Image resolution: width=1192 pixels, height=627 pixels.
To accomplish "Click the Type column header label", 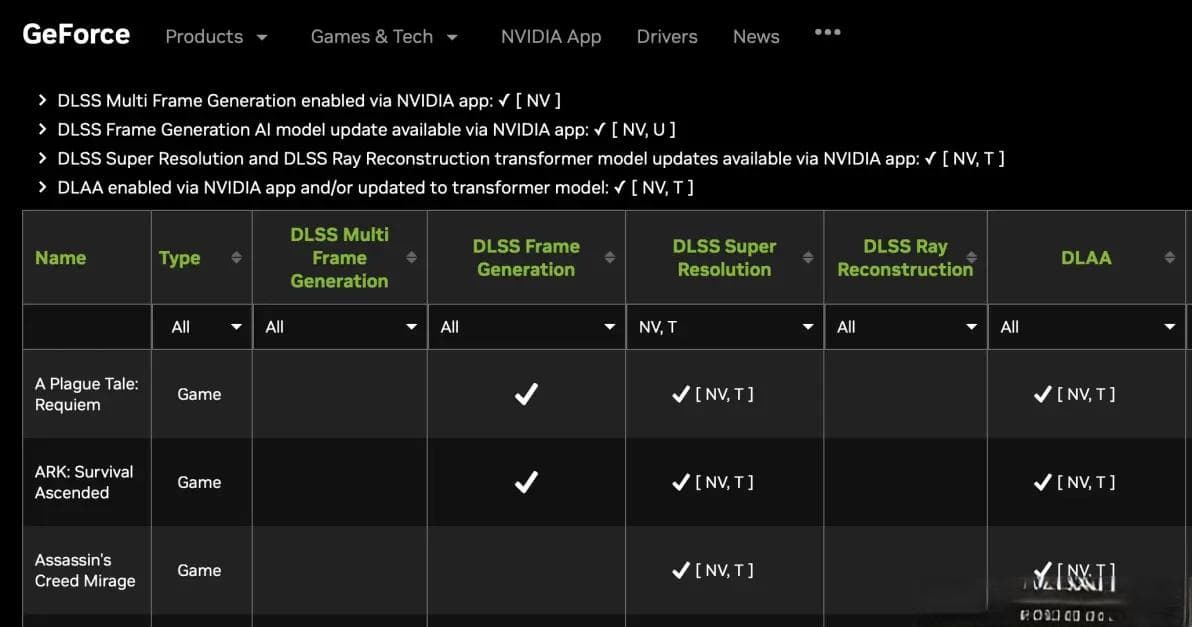I will click(x=179, y=258).
